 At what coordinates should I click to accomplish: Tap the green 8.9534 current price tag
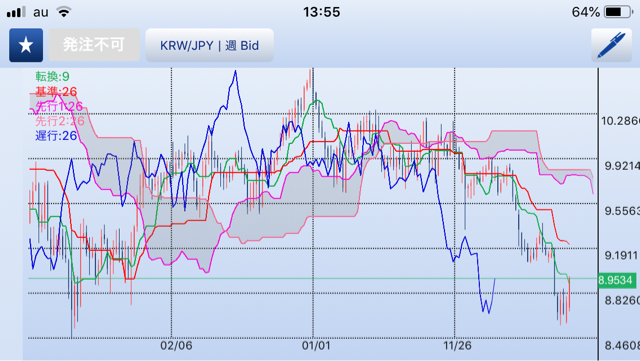617,281
